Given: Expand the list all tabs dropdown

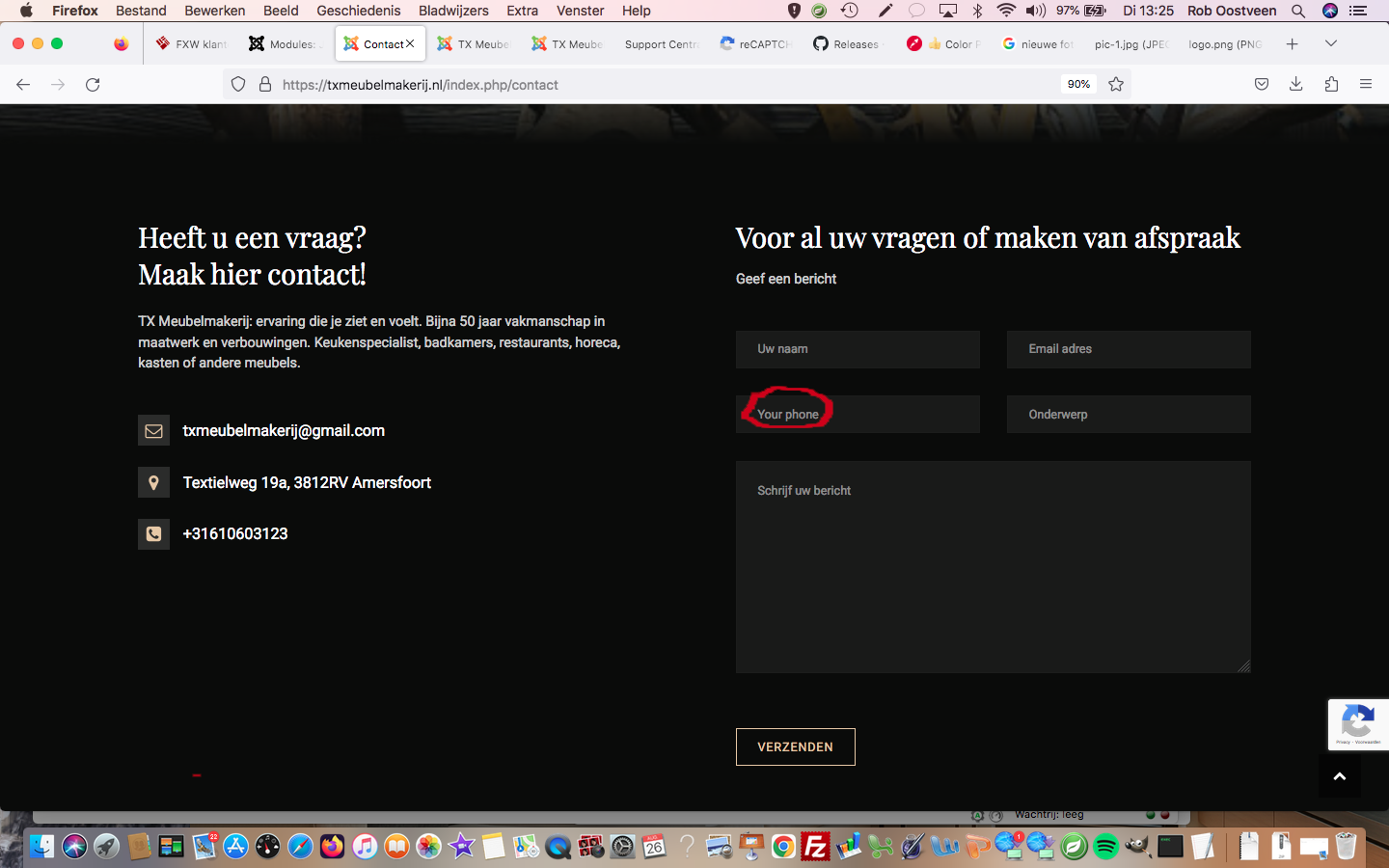Looking at the screenshot, I should point(1331,43).
